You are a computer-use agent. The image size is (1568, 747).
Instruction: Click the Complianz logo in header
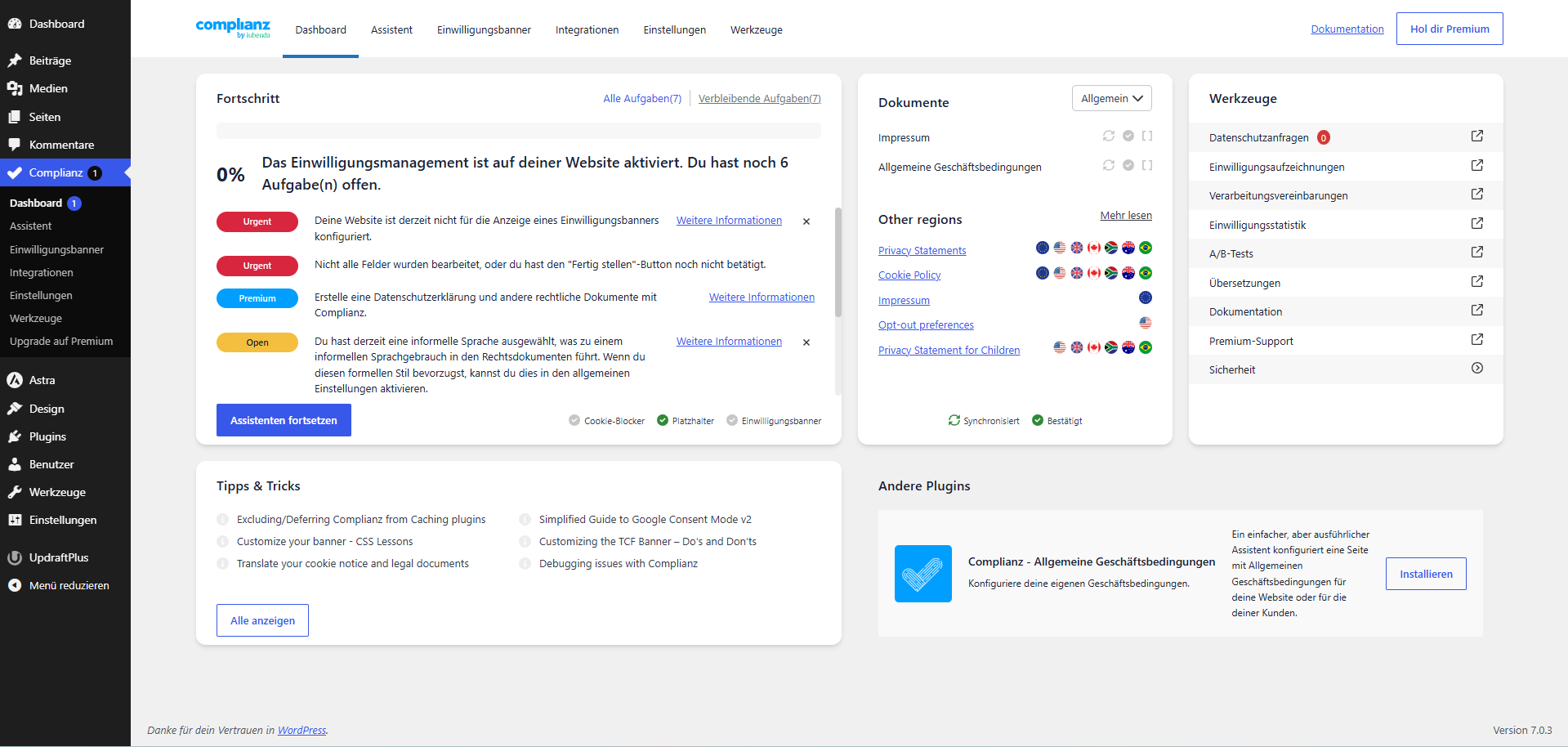(x=233, y=29)
